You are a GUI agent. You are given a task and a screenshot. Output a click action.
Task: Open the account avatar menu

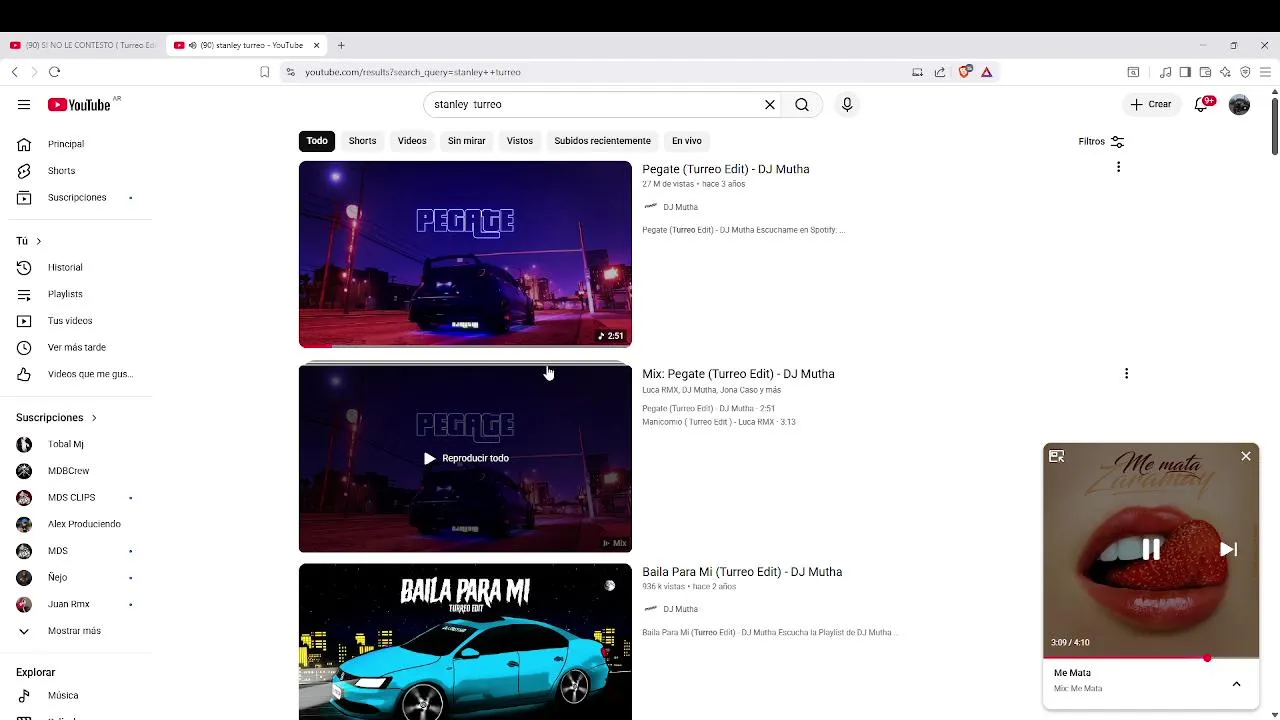click(x=1239, y=104)
